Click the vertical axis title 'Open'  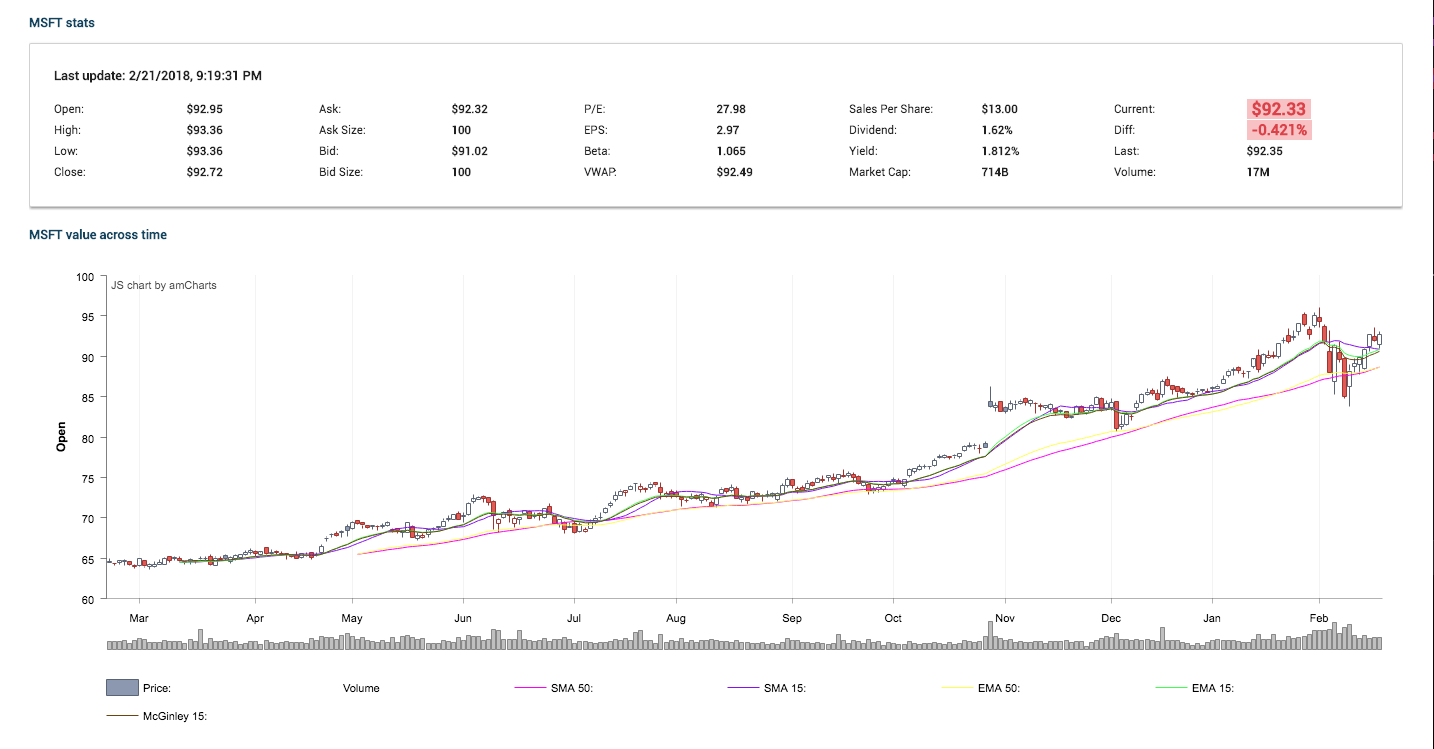61,437
